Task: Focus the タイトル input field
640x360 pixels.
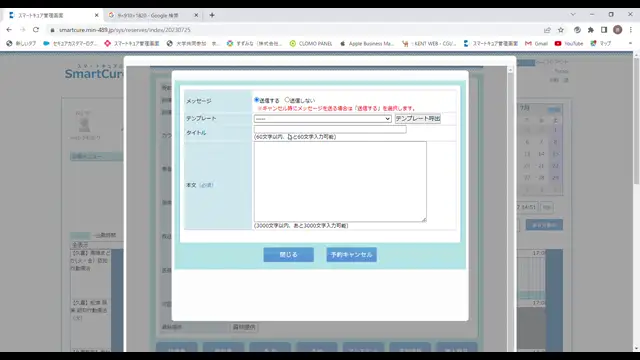Action: pyautogui.click(x=330, y=129)
